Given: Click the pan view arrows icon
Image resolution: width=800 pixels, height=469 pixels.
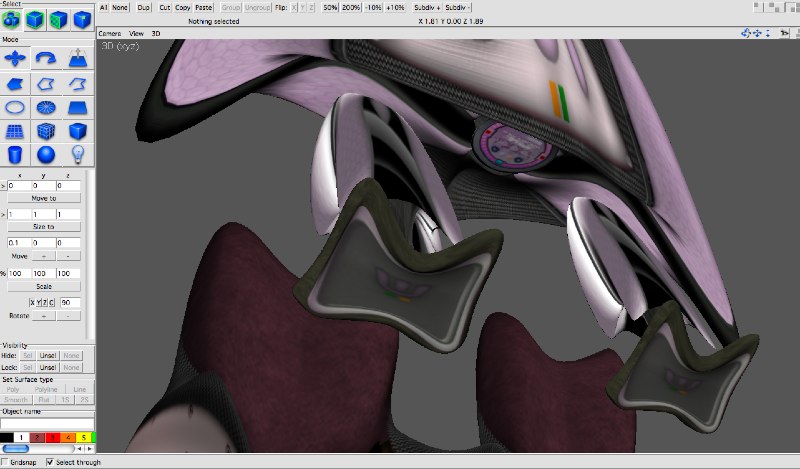Looking at the screenshot, I should [x=757, y=33].
